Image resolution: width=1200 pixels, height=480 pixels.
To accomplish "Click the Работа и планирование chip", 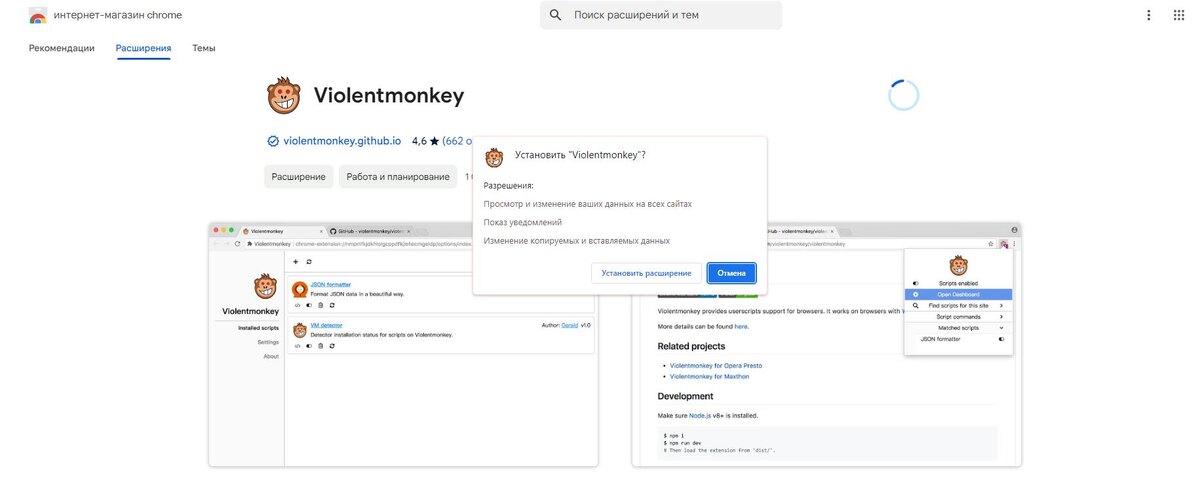I will pyautogui.click(x=398, y=177).
